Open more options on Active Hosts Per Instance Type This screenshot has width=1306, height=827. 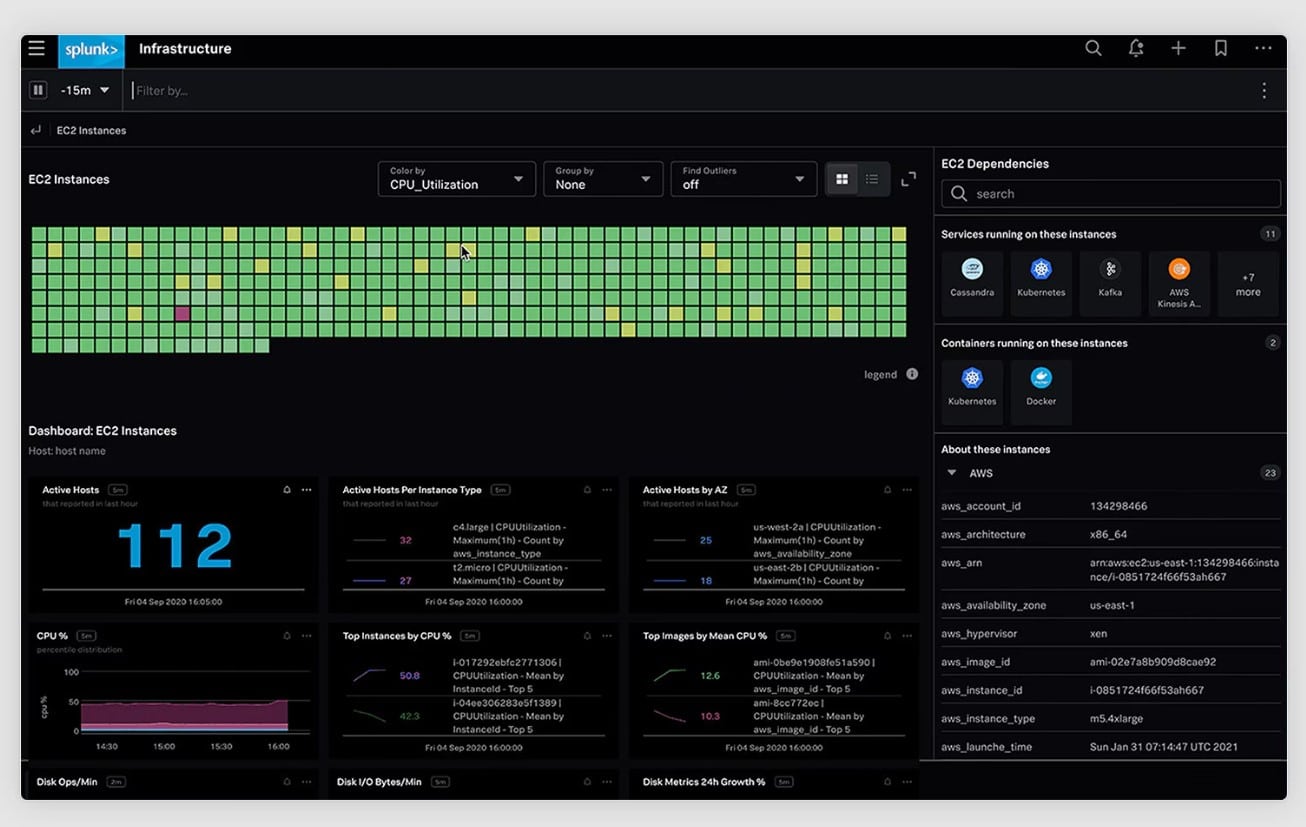(607, 490)
